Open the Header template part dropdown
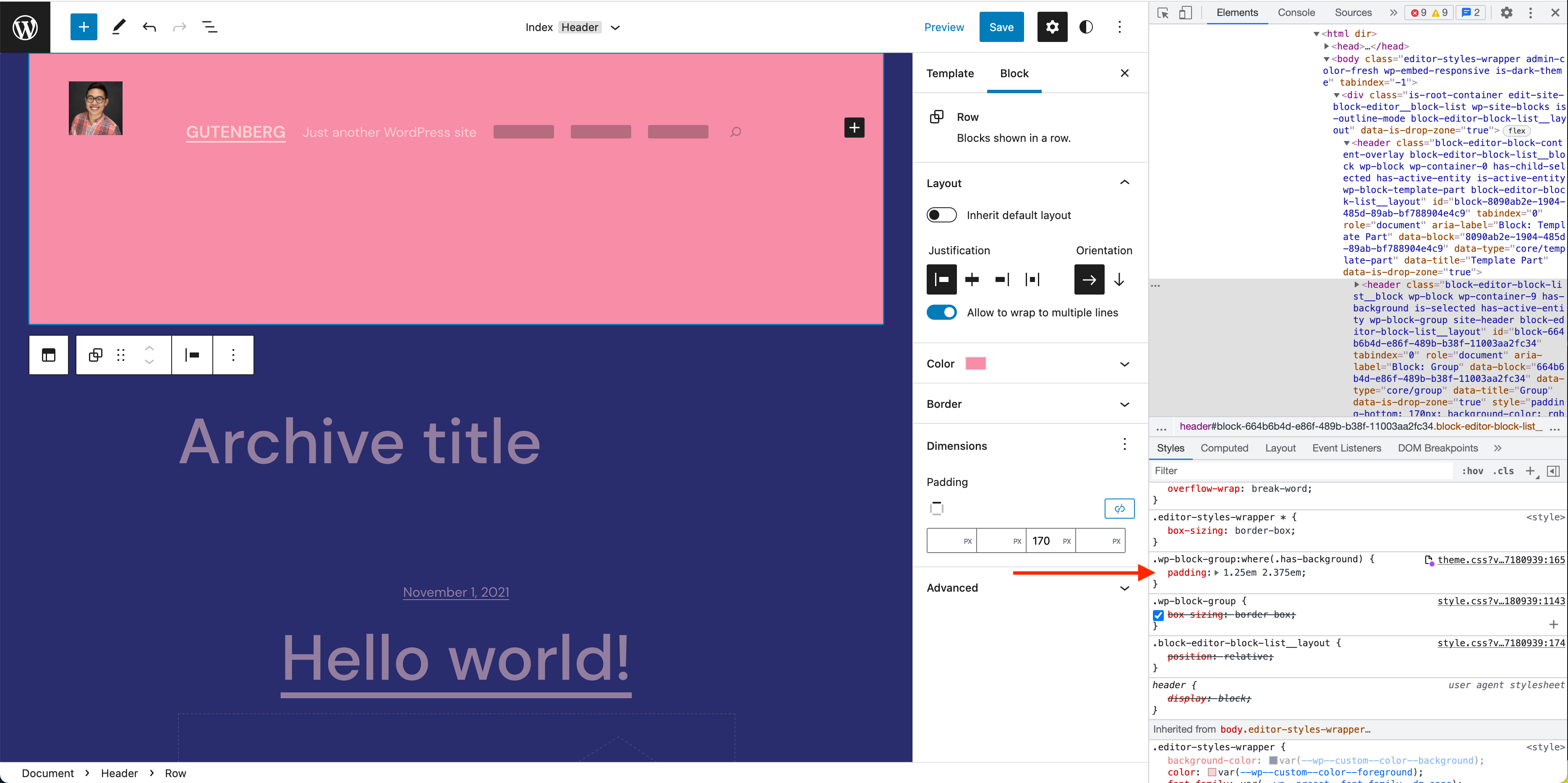Screen dimensions: 1568x783 point(615,27)
